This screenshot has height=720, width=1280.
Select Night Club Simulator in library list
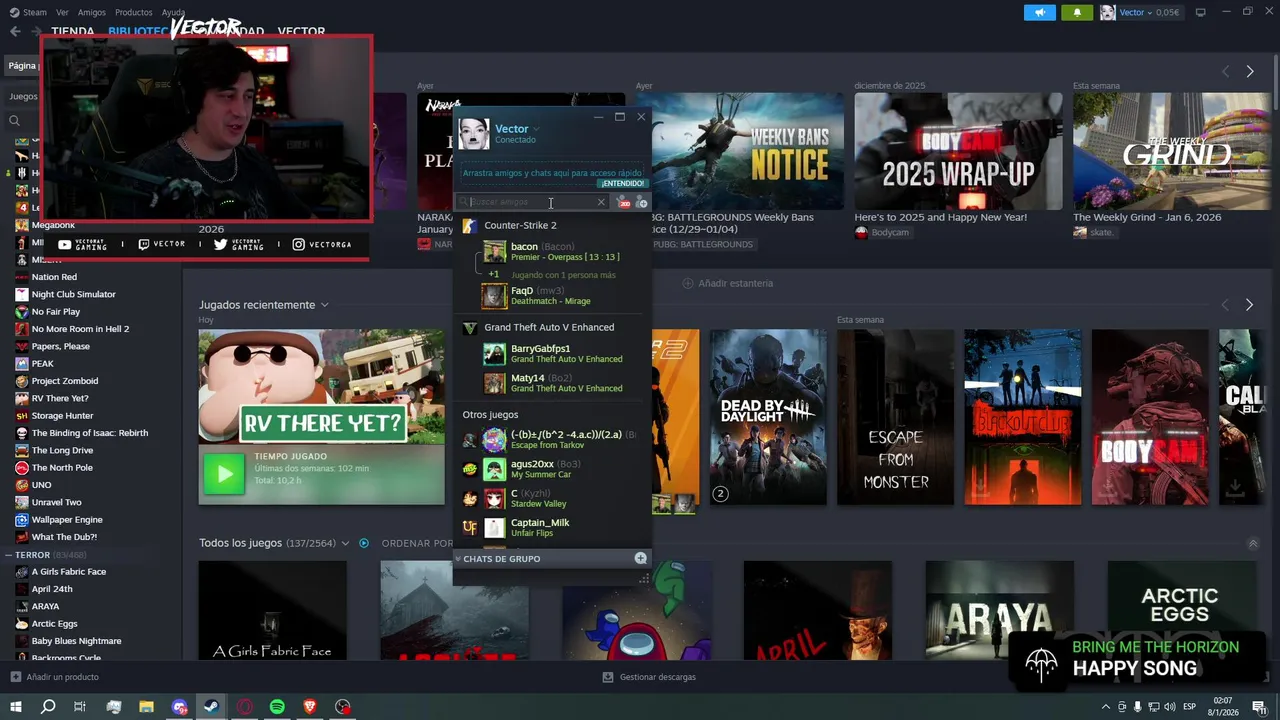tap(73, 294)
